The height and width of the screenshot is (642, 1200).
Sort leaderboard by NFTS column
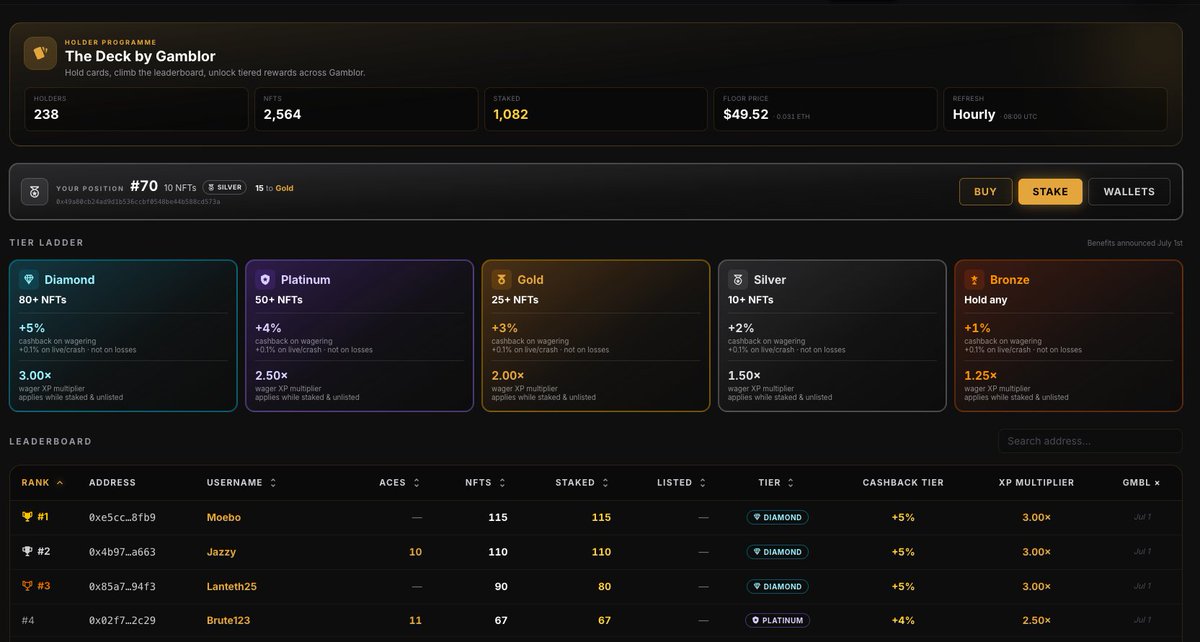[486, 482]
